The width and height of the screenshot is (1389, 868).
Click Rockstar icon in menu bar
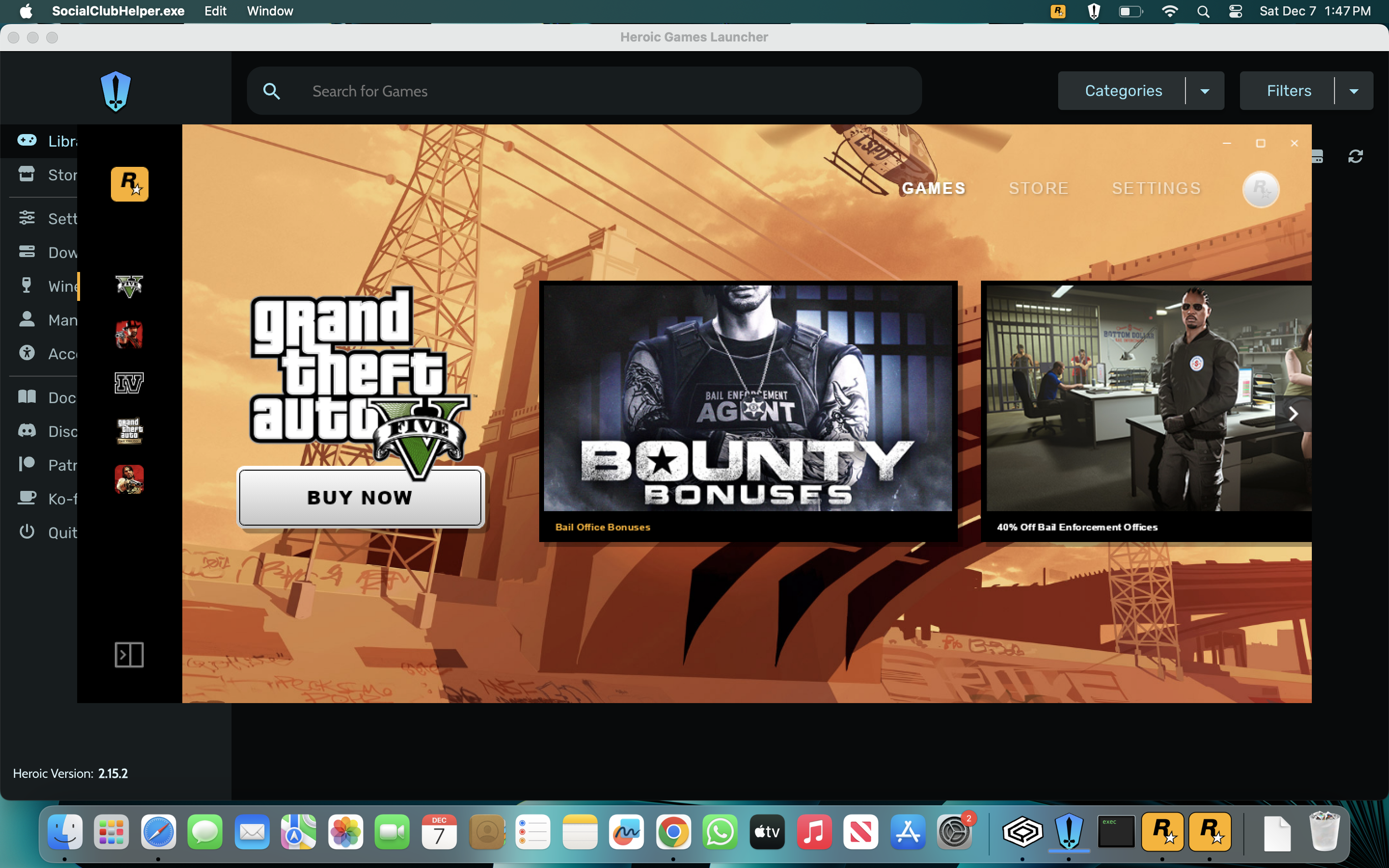[x=1057, y=11]
